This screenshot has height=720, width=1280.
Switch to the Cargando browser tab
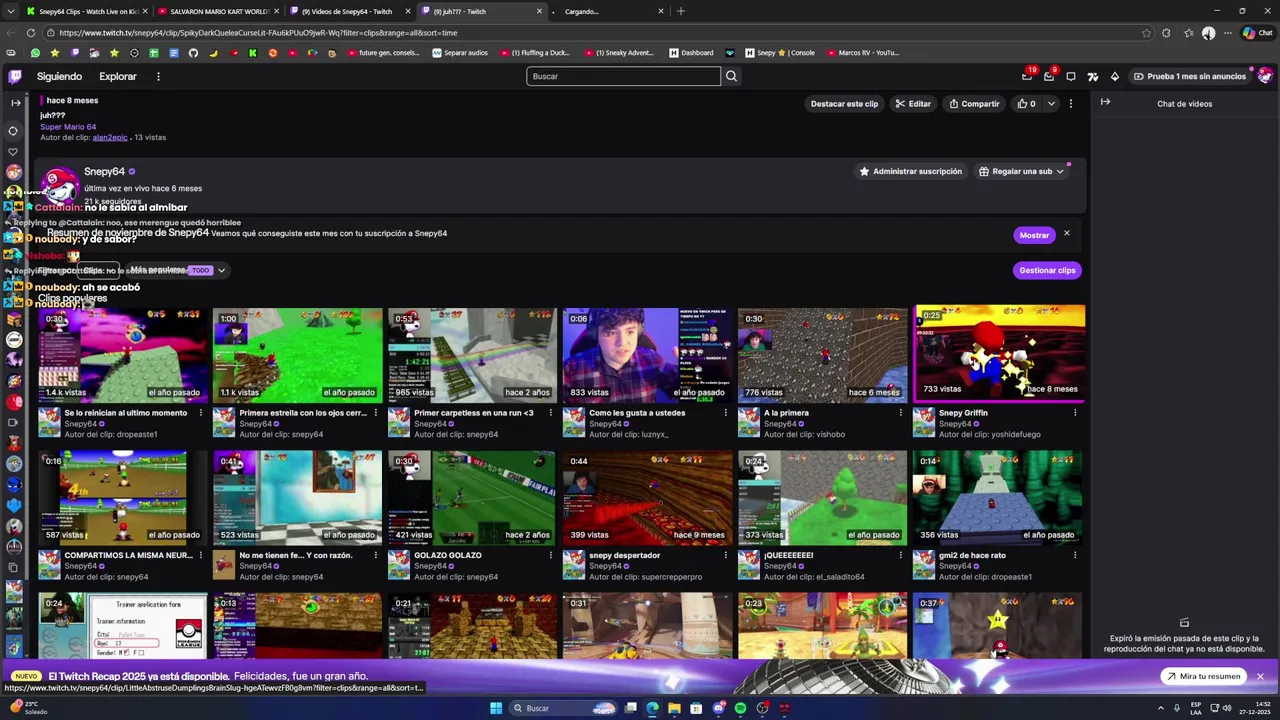click(608, 11)
